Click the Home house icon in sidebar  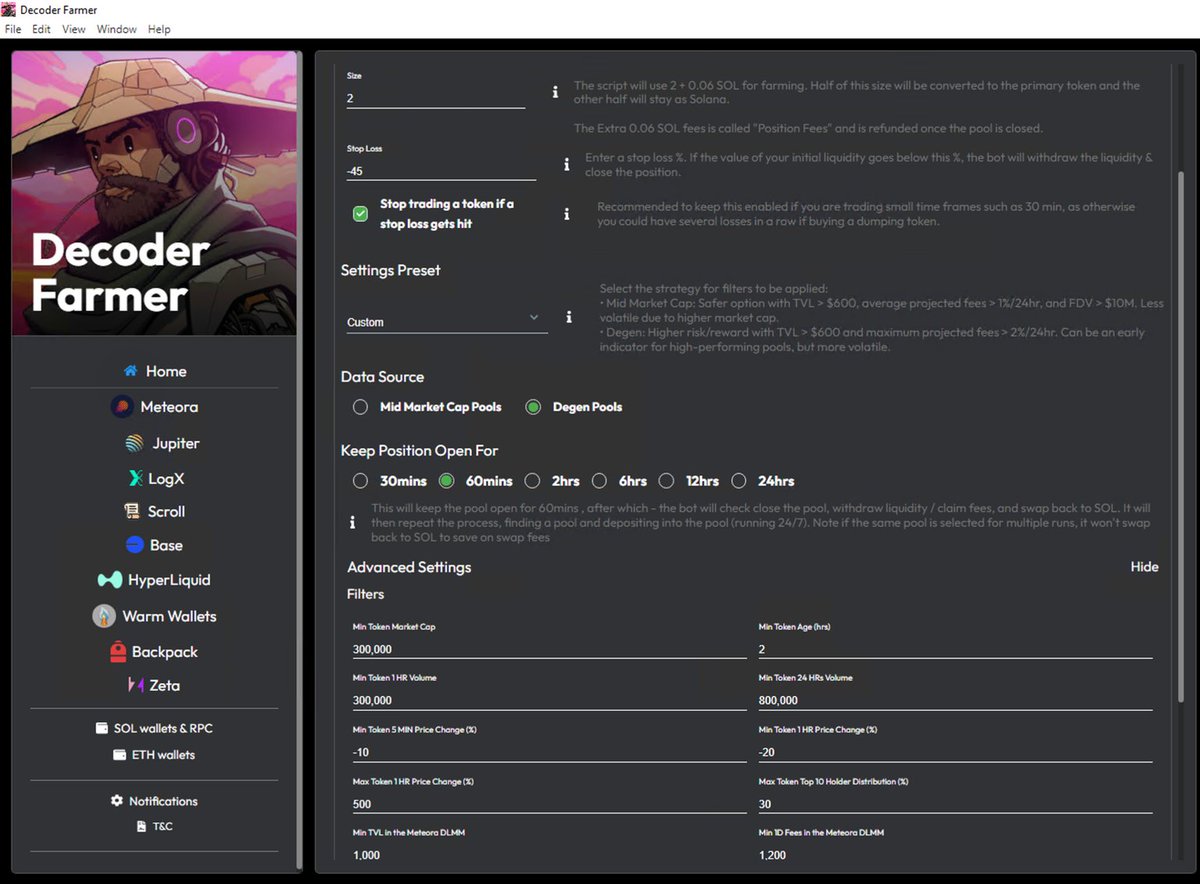pos(130,371)
